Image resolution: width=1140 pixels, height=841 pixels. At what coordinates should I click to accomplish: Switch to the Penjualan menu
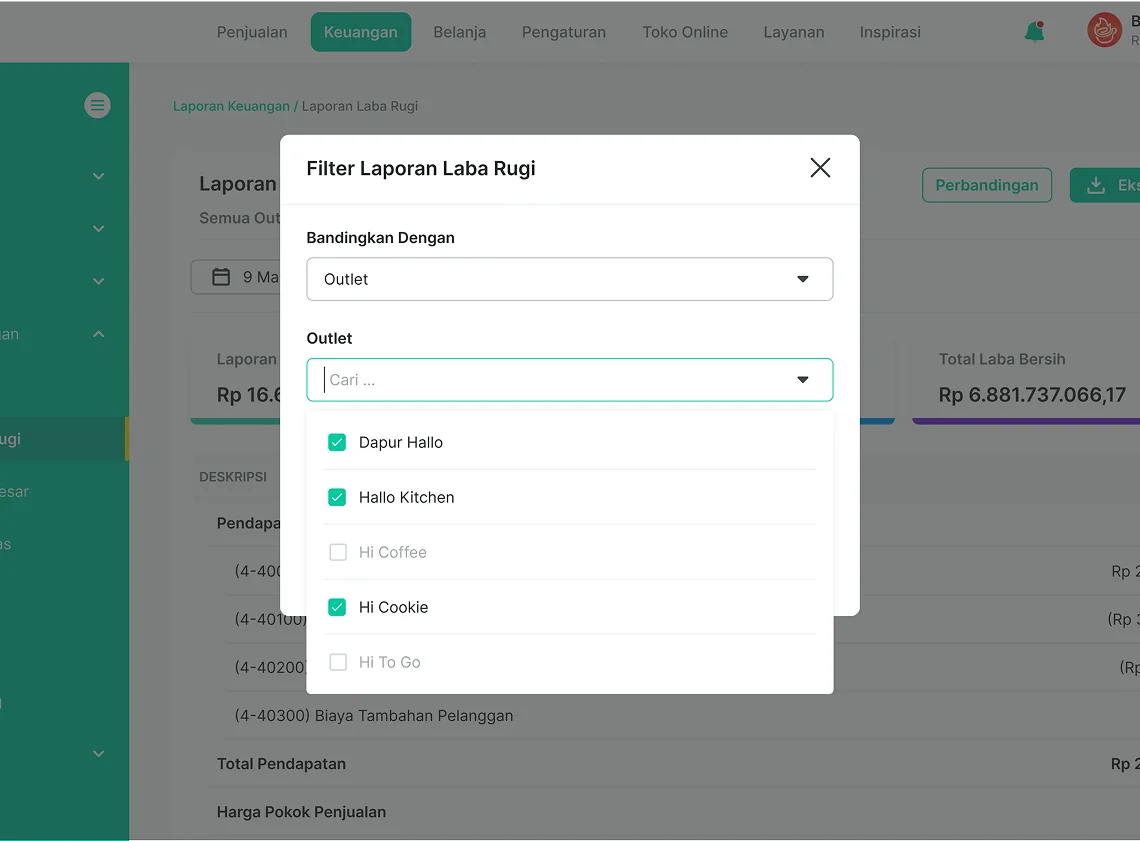252,32
